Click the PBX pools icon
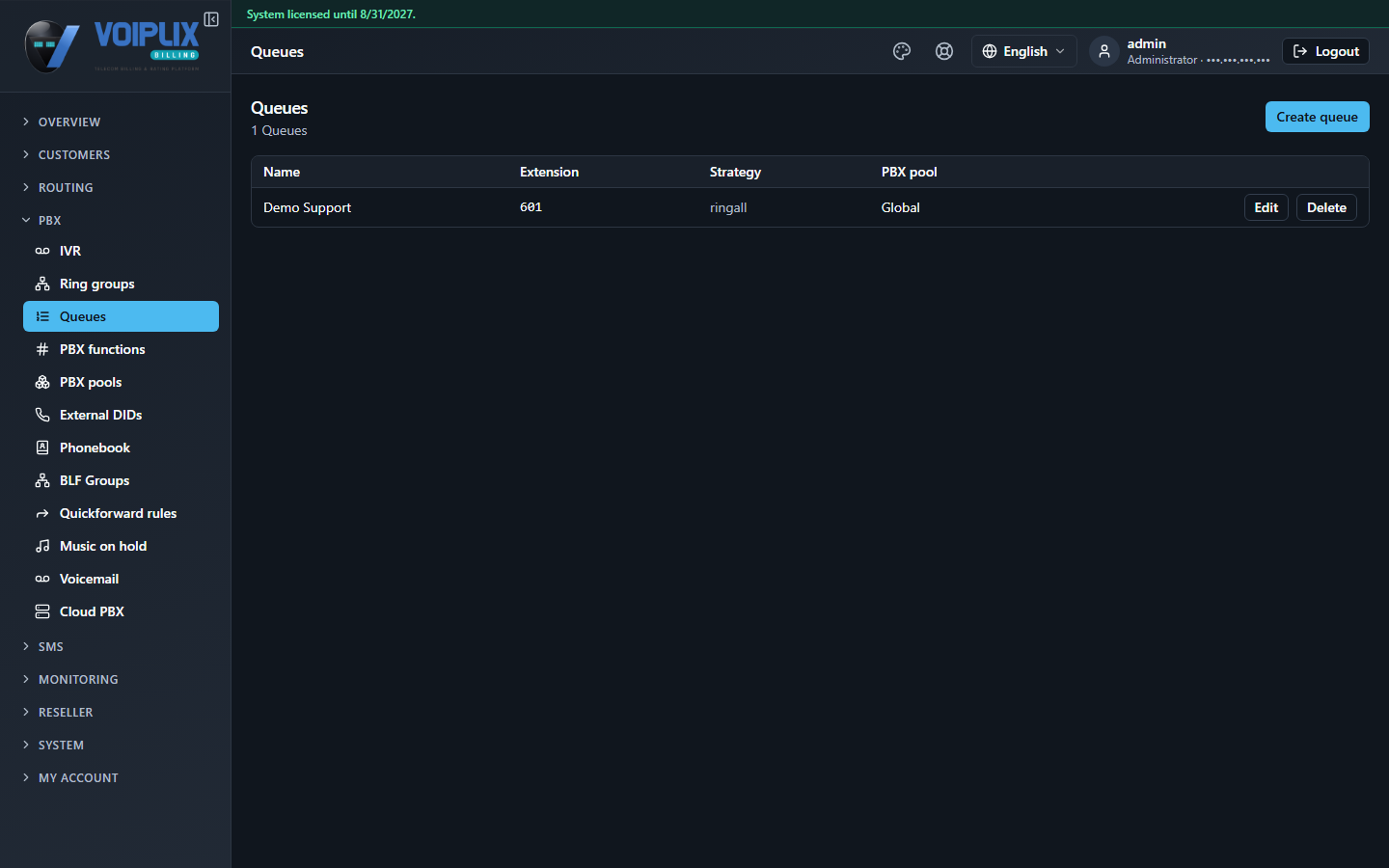The image size is (1389, 868). point(42,382)
